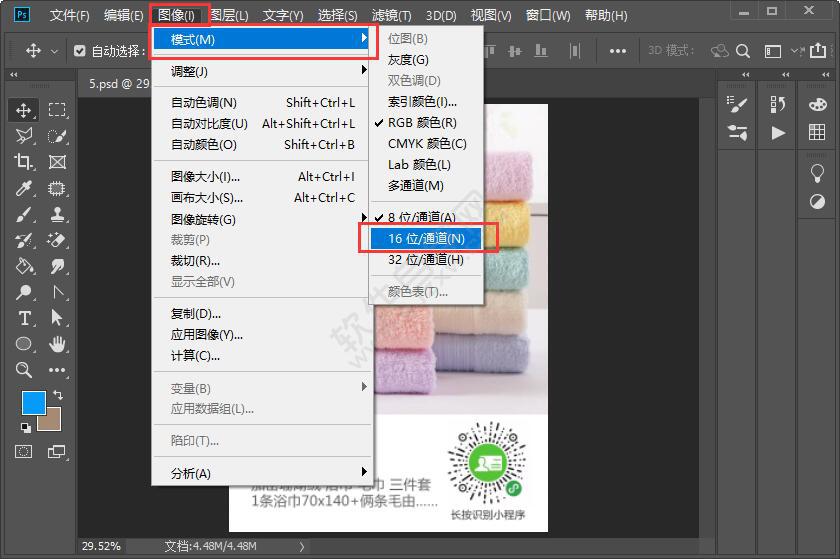Select the Clone Stamp tool
Viewport: 840px width, 559px height.
pos(57,214)
